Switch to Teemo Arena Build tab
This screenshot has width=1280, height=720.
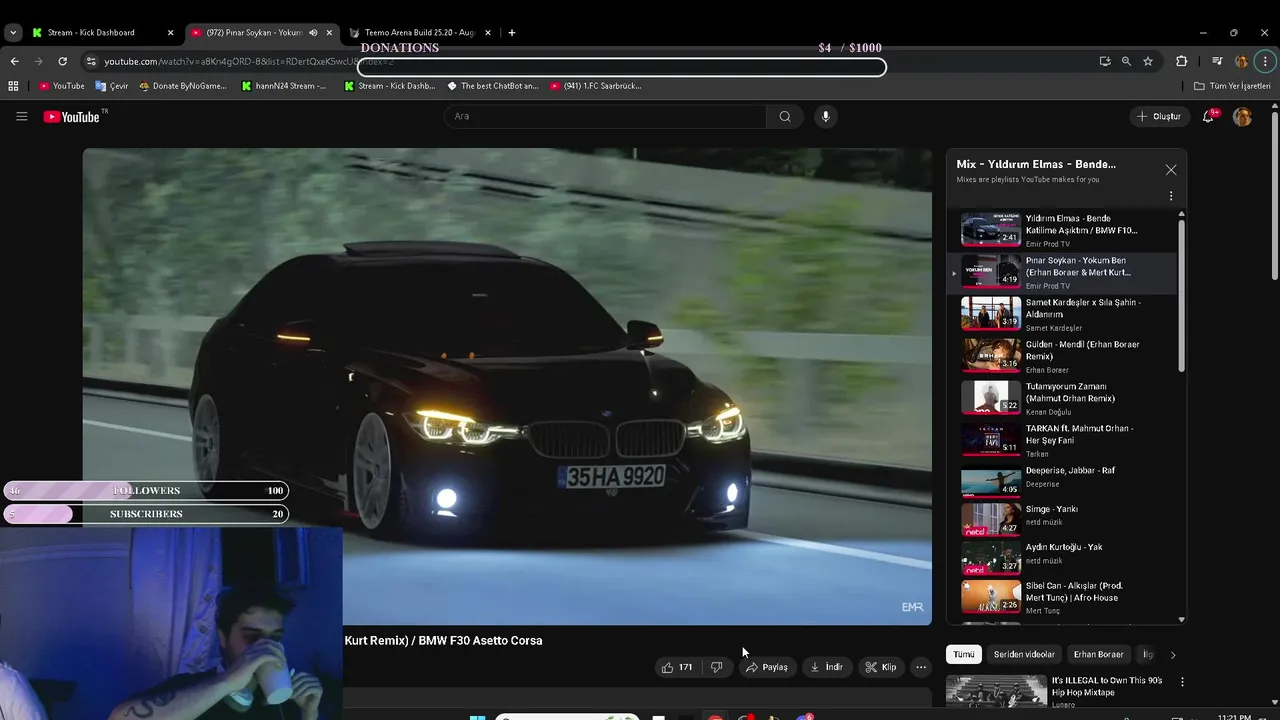point(418,32)
